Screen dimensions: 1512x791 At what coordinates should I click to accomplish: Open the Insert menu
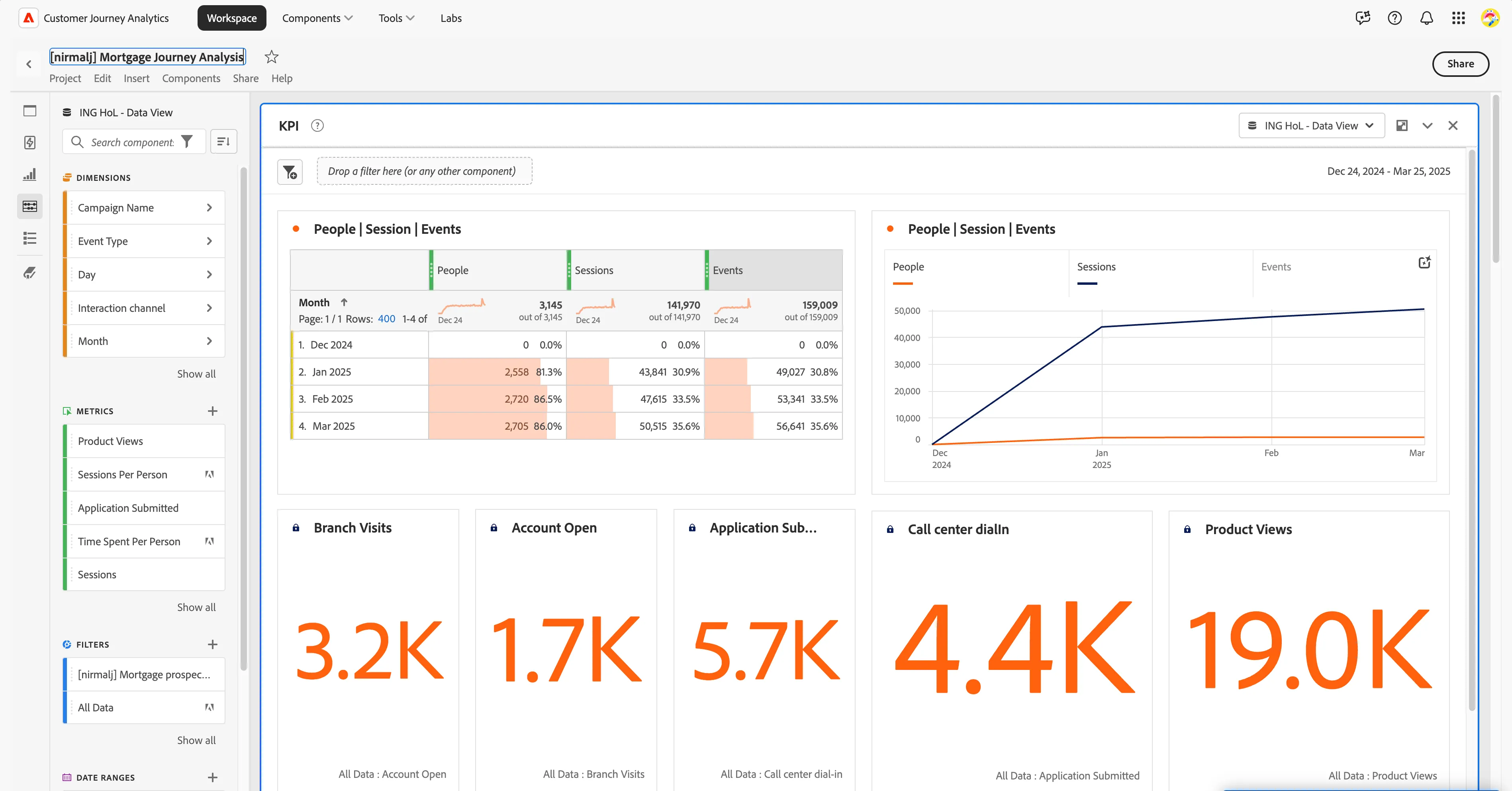pos(136,78)
